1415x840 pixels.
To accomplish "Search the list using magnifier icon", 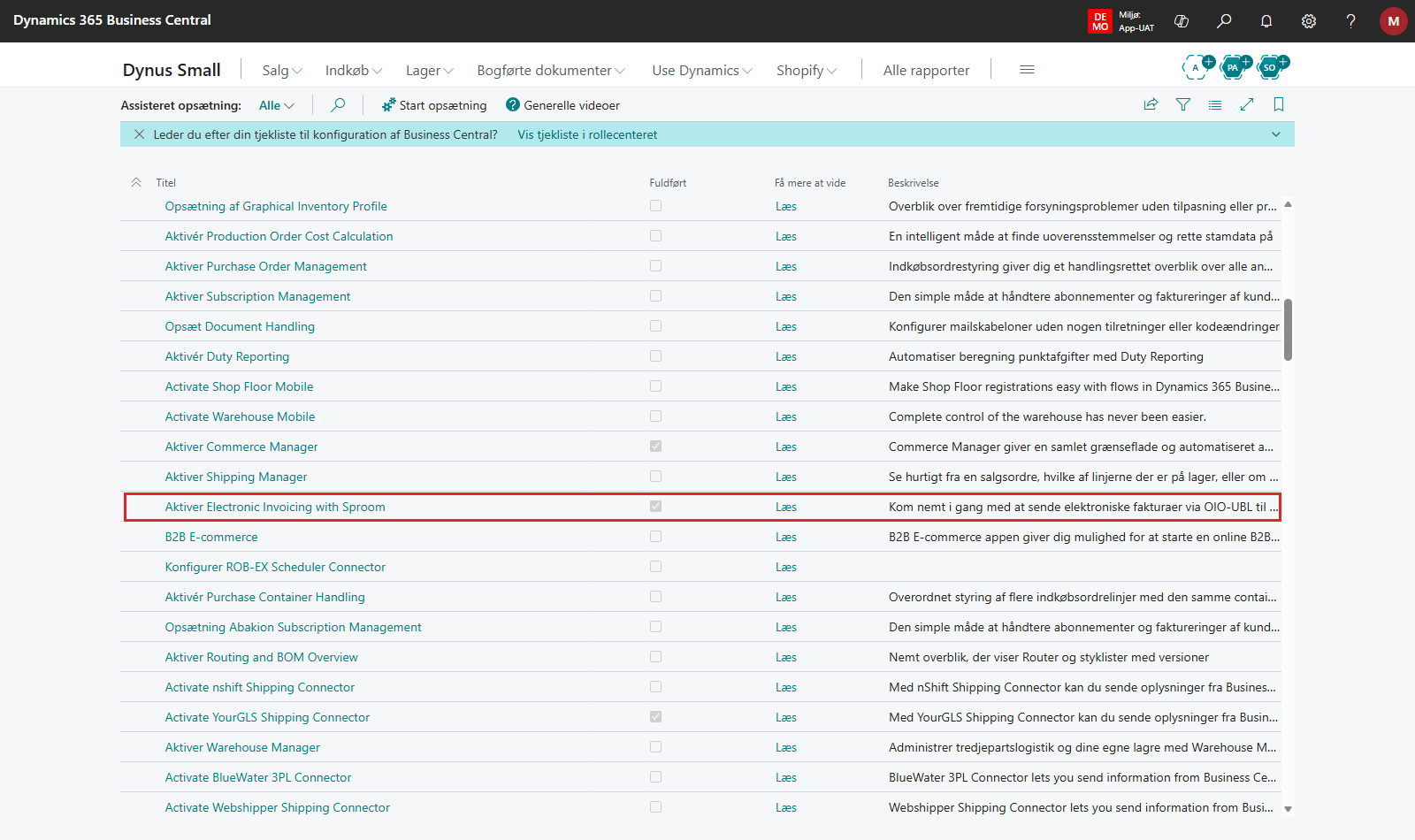I will [x=338, y=105].
